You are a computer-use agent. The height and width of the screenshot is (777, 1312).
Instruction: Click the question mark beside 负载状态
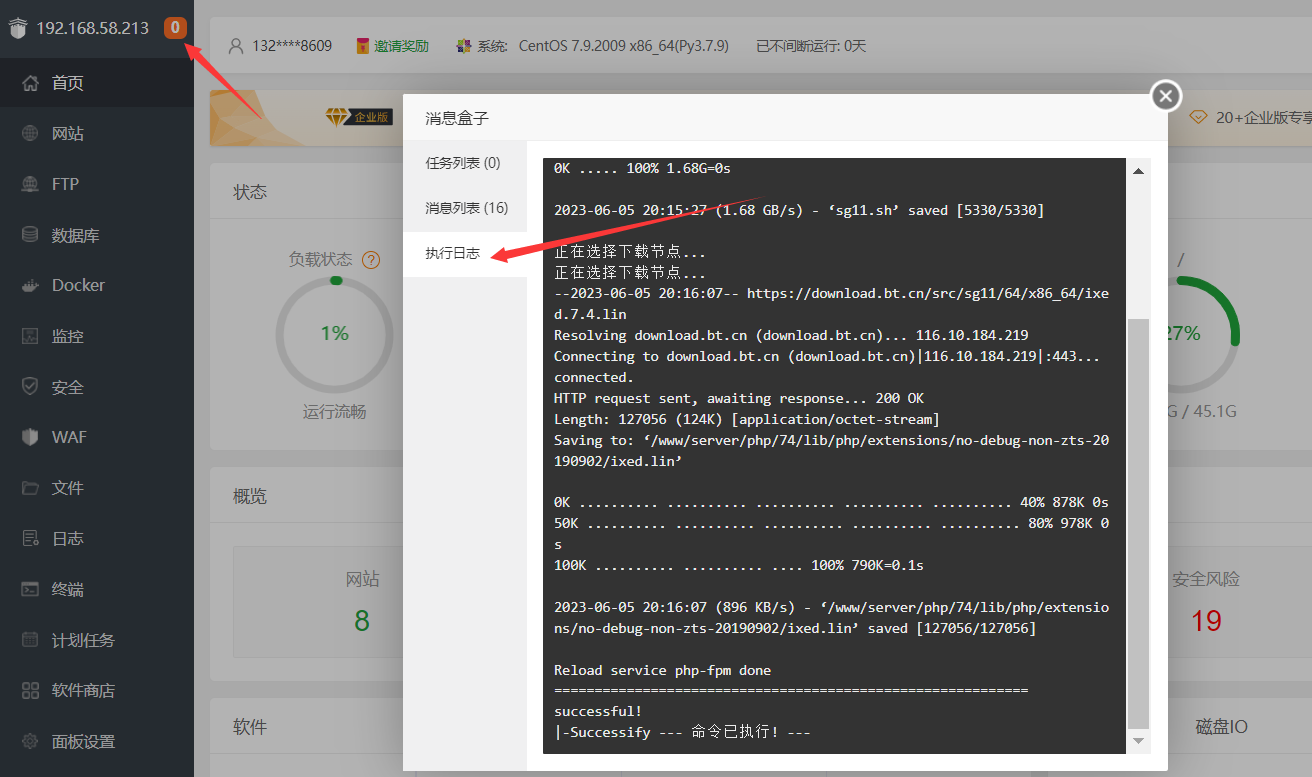click(371, 260)
